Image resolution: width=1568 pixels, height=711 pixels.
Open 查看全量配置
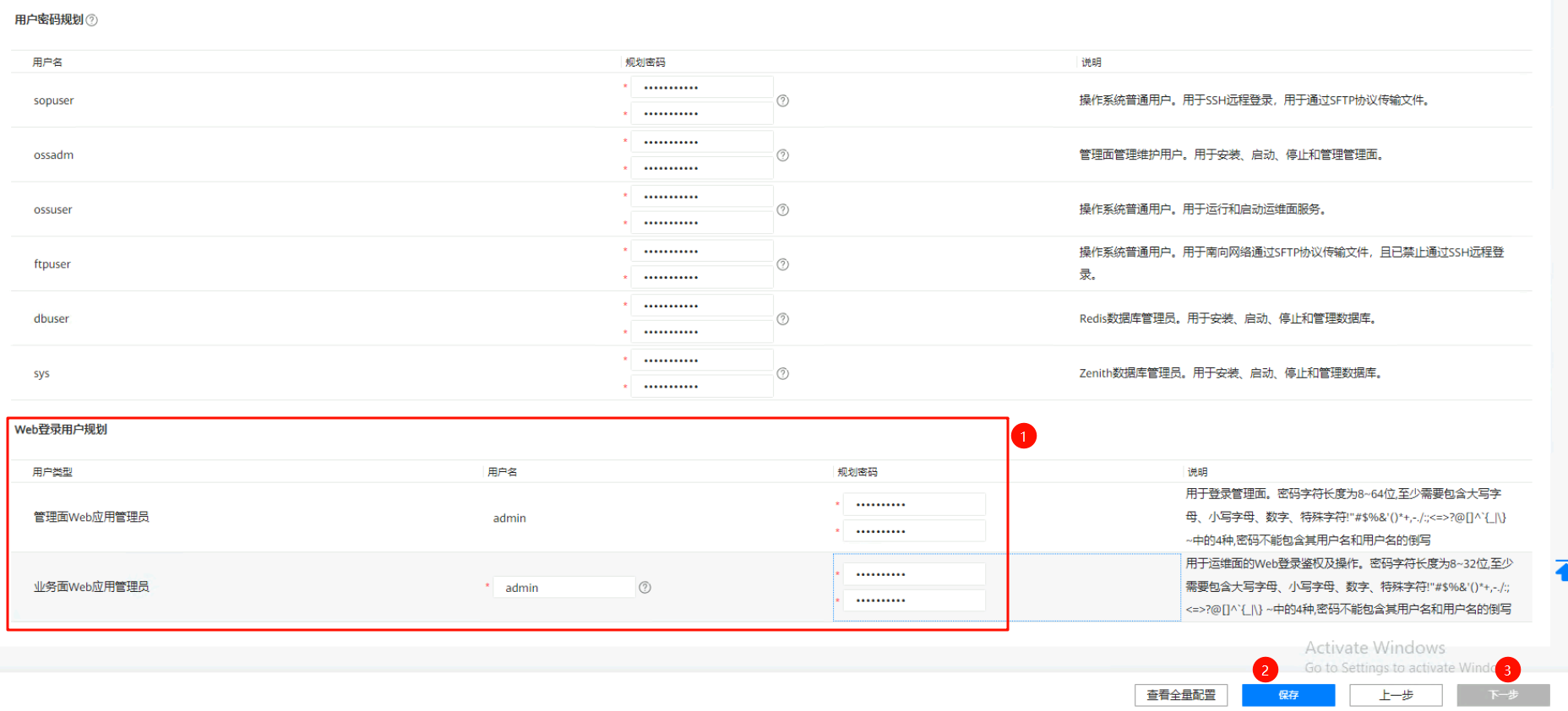pyautogui.click(x=1180, y=695)
